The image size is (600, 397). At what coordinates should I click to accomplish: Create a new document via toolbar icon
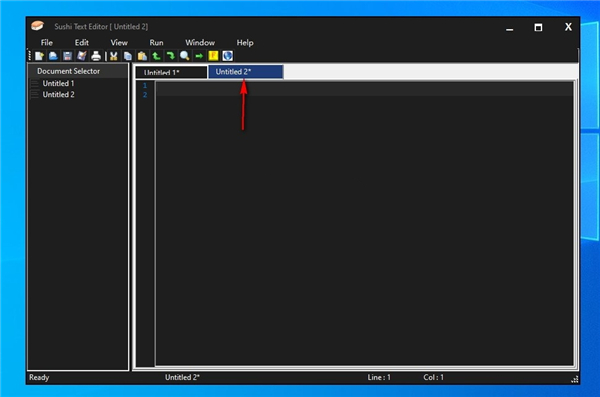pyautogui.click(x=39, y=56)
